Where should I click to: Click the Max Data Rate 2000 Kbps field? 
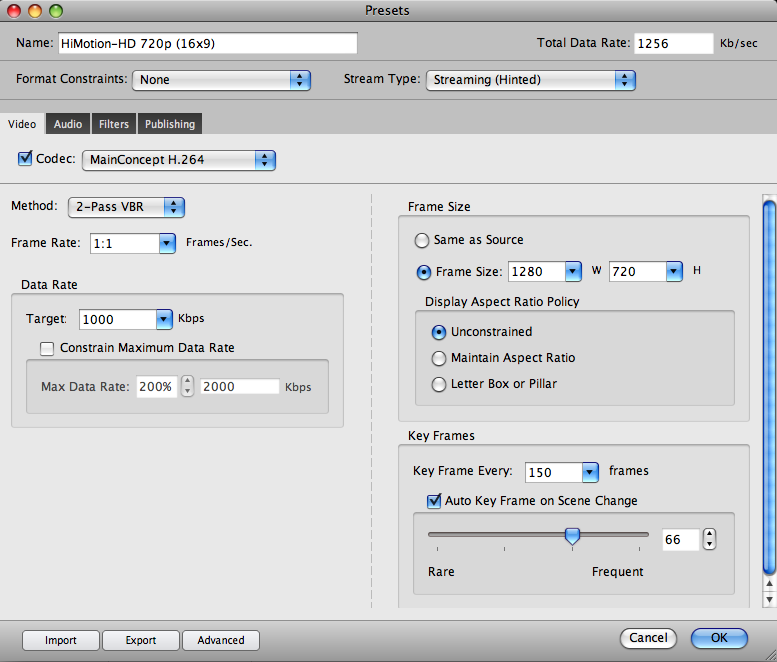click(240, 386)
